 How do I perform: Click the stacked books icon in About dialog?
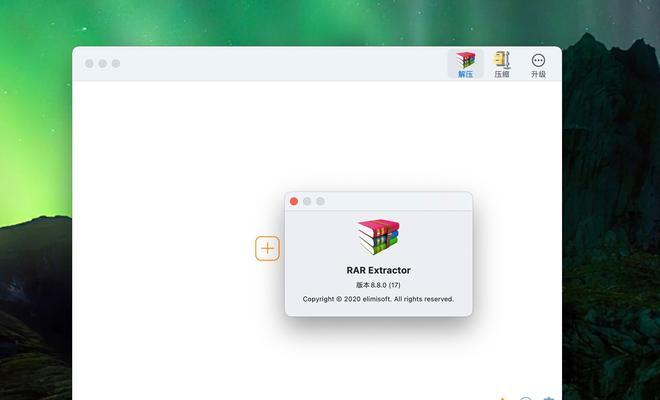[378, 236]
